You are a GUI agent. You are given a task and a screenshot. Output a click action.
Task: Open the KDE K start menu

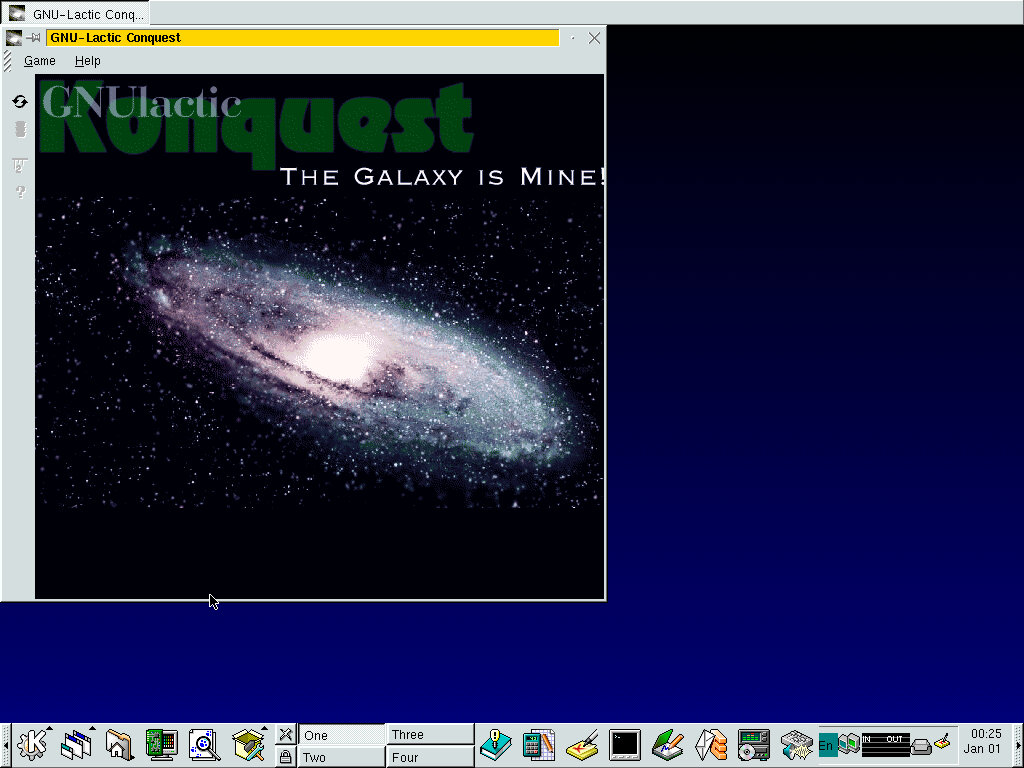coord(34,744)
